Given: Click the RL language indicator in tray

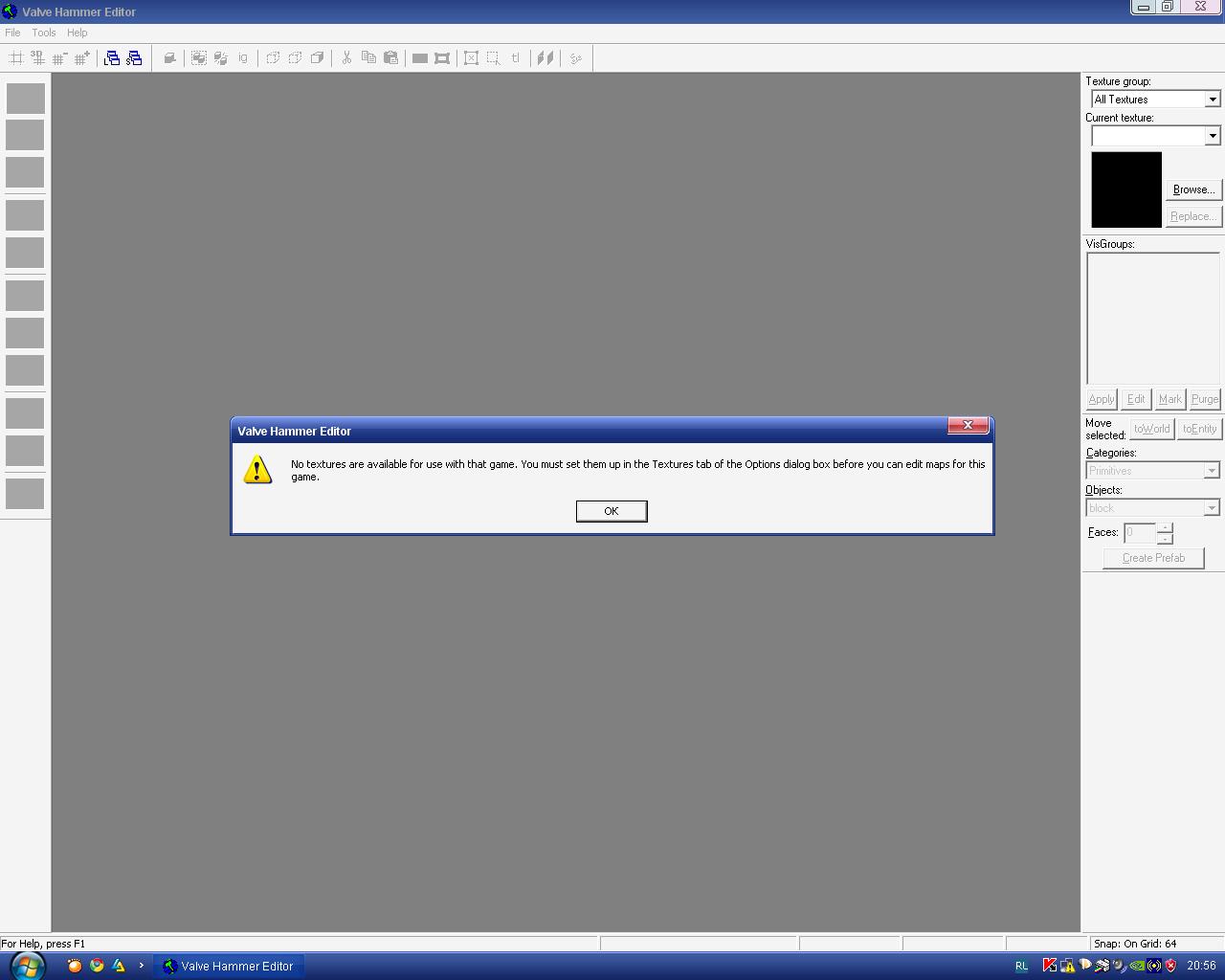Looking at the screenshot, I should tap(1021, 966).
